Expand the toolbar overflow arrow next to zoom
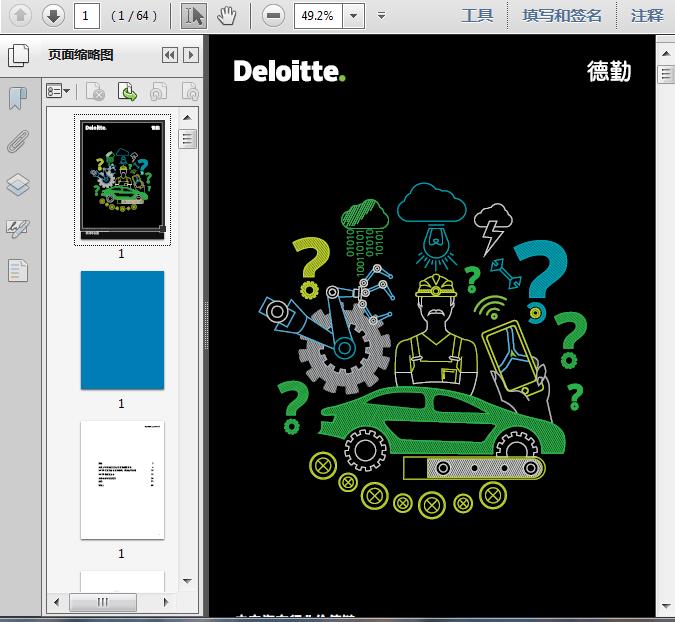The height and width of the screenshot is (622, 675). 382,16
